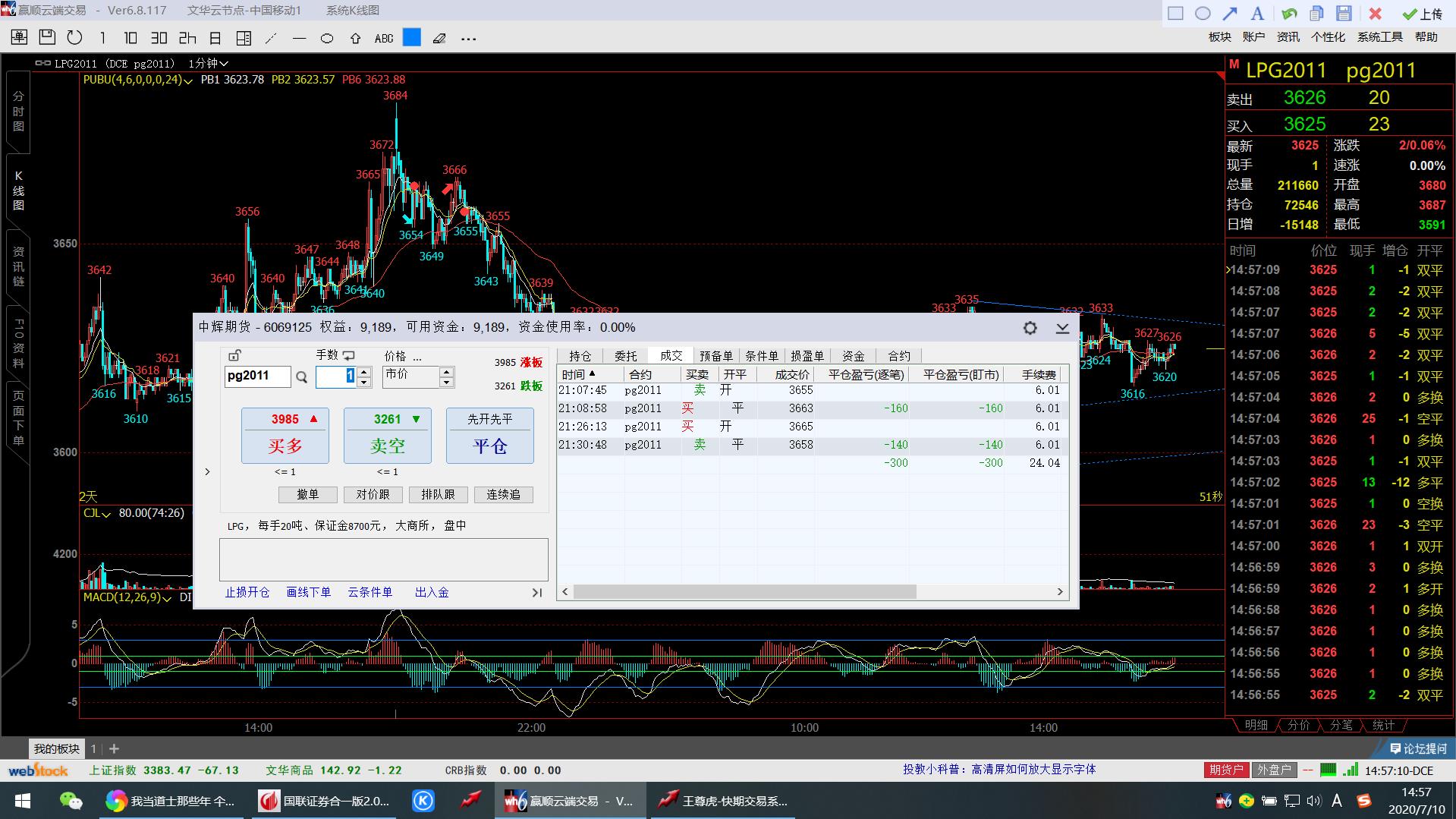The height and width of the screenshot is (819, 1456).
Task: Open the more tools ellipsis menu
Action: (468, 39)
